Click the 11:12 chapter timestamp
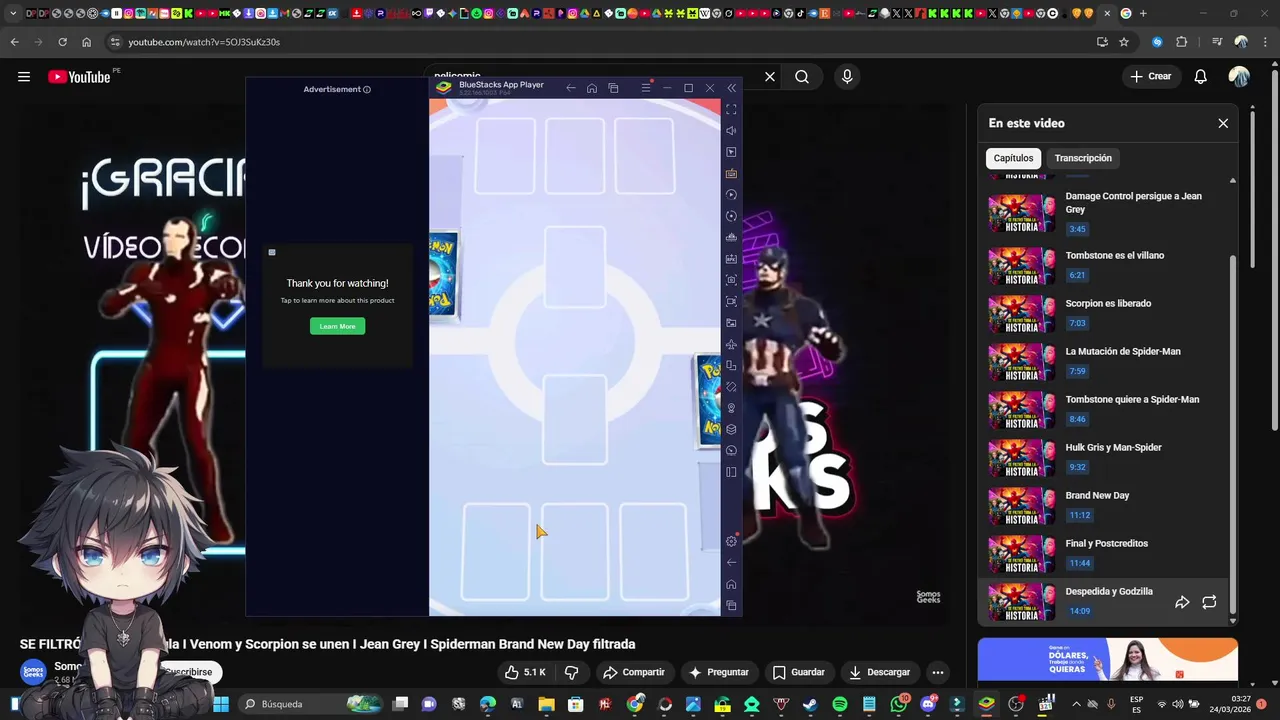The image size is (1280, 720). [1079, 515]
